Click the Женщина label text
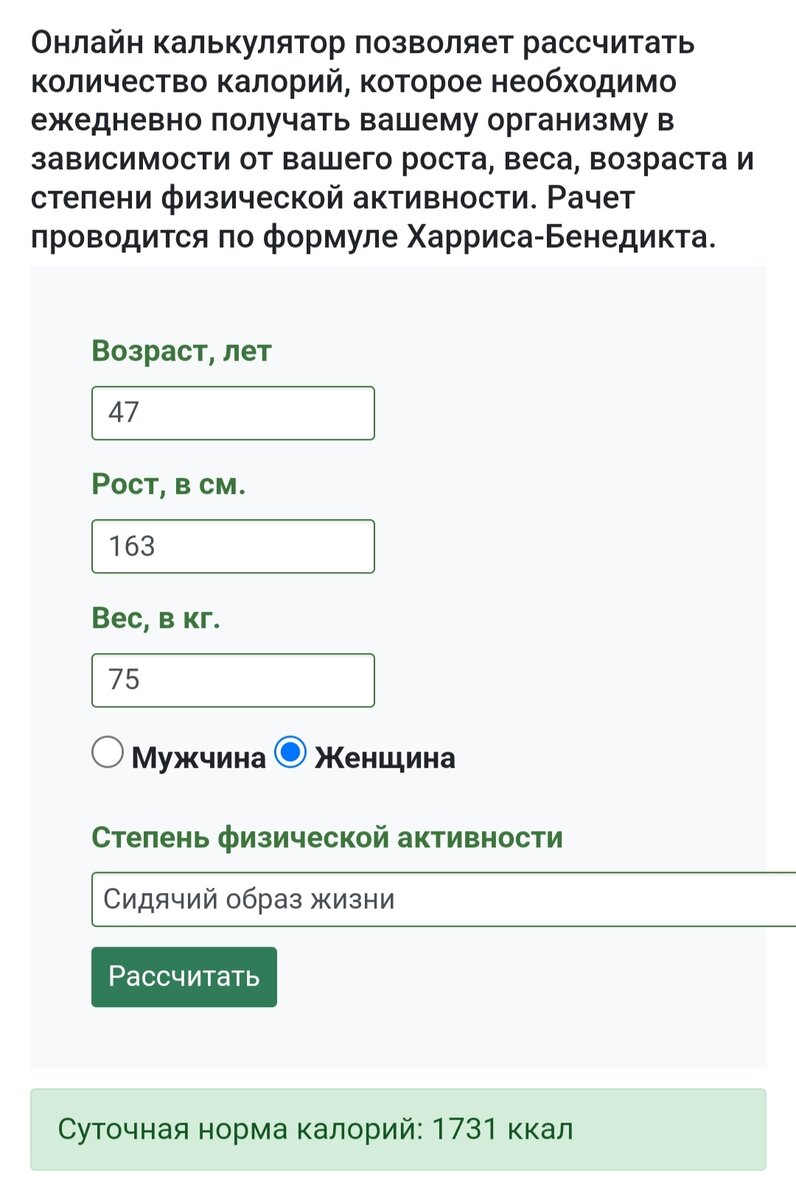The width and height of the screenshot is (796, 1200). 385,758
